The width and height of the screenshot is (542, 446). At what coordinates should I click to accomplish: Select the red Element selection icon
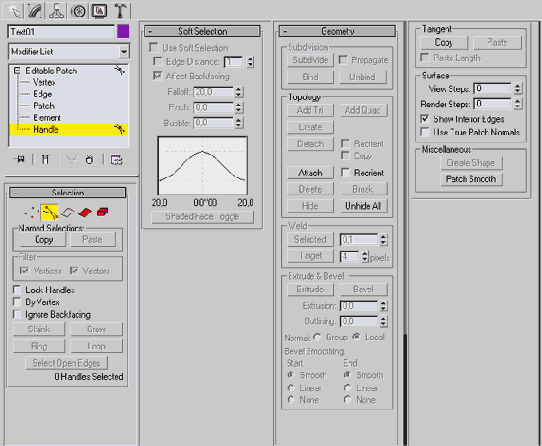pos(102,212)
